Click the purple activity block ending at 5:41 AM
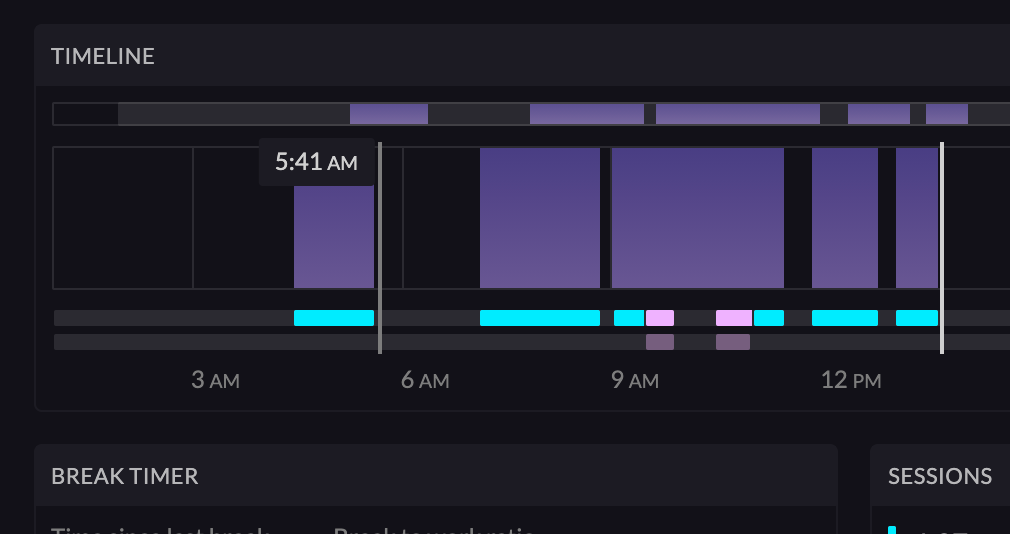Image resolution: width=1010 pixels, height=534 pixels. point(334,236)
